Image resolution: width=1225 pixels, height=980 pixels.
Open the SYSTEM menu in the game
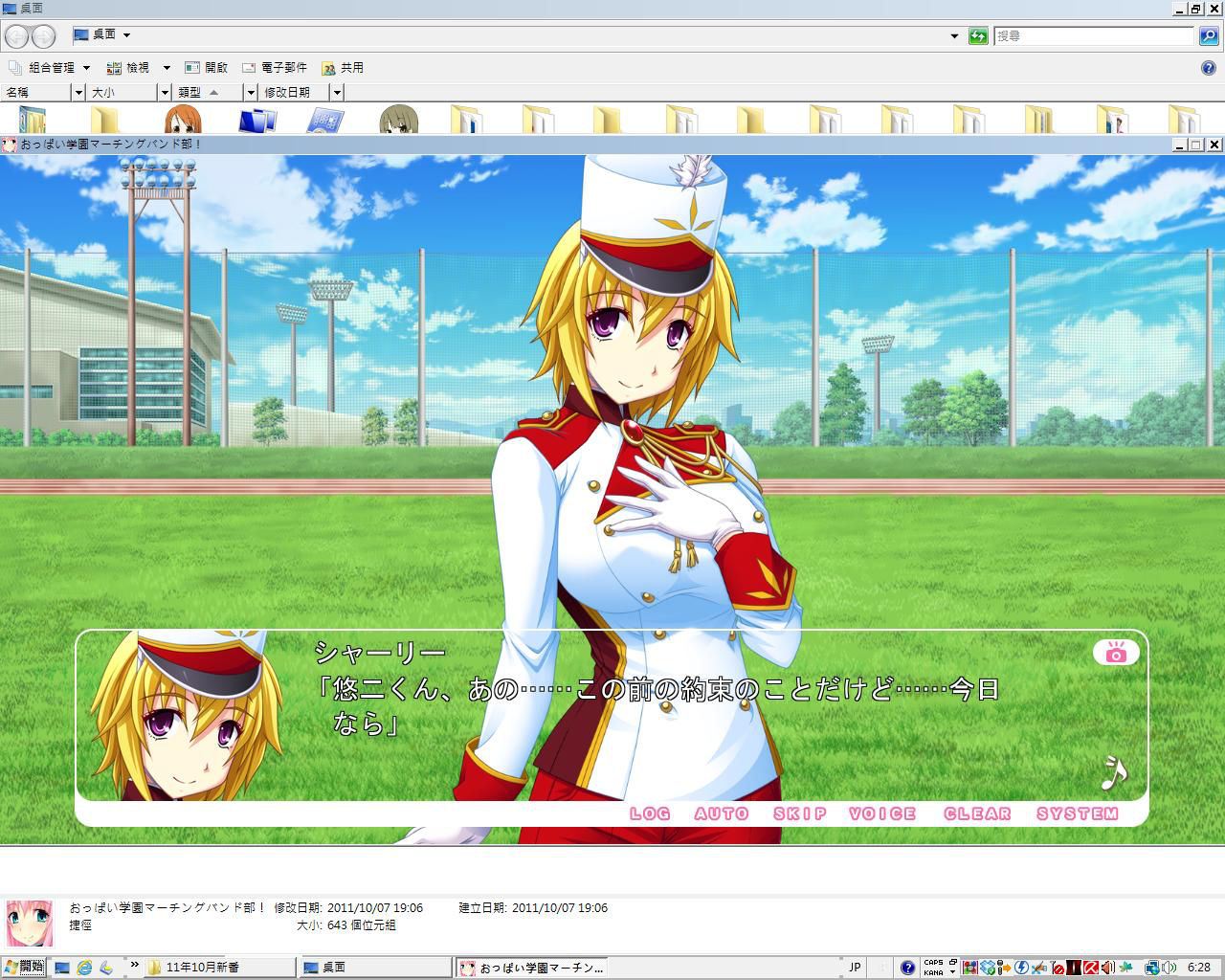1077,813
